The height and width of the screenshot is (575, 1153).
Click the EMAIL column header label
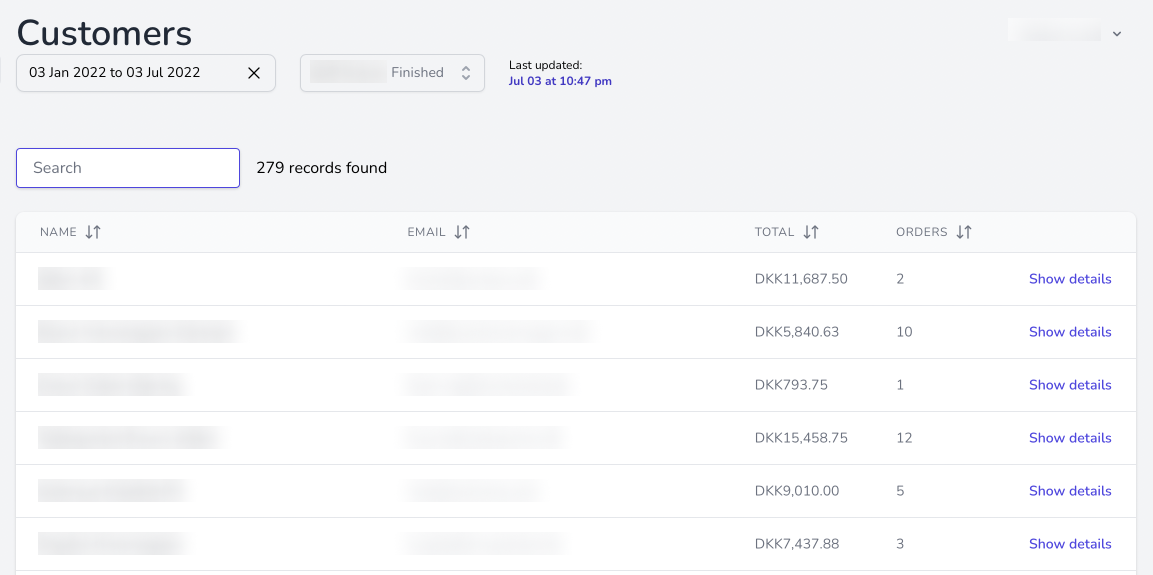point(426,232)
